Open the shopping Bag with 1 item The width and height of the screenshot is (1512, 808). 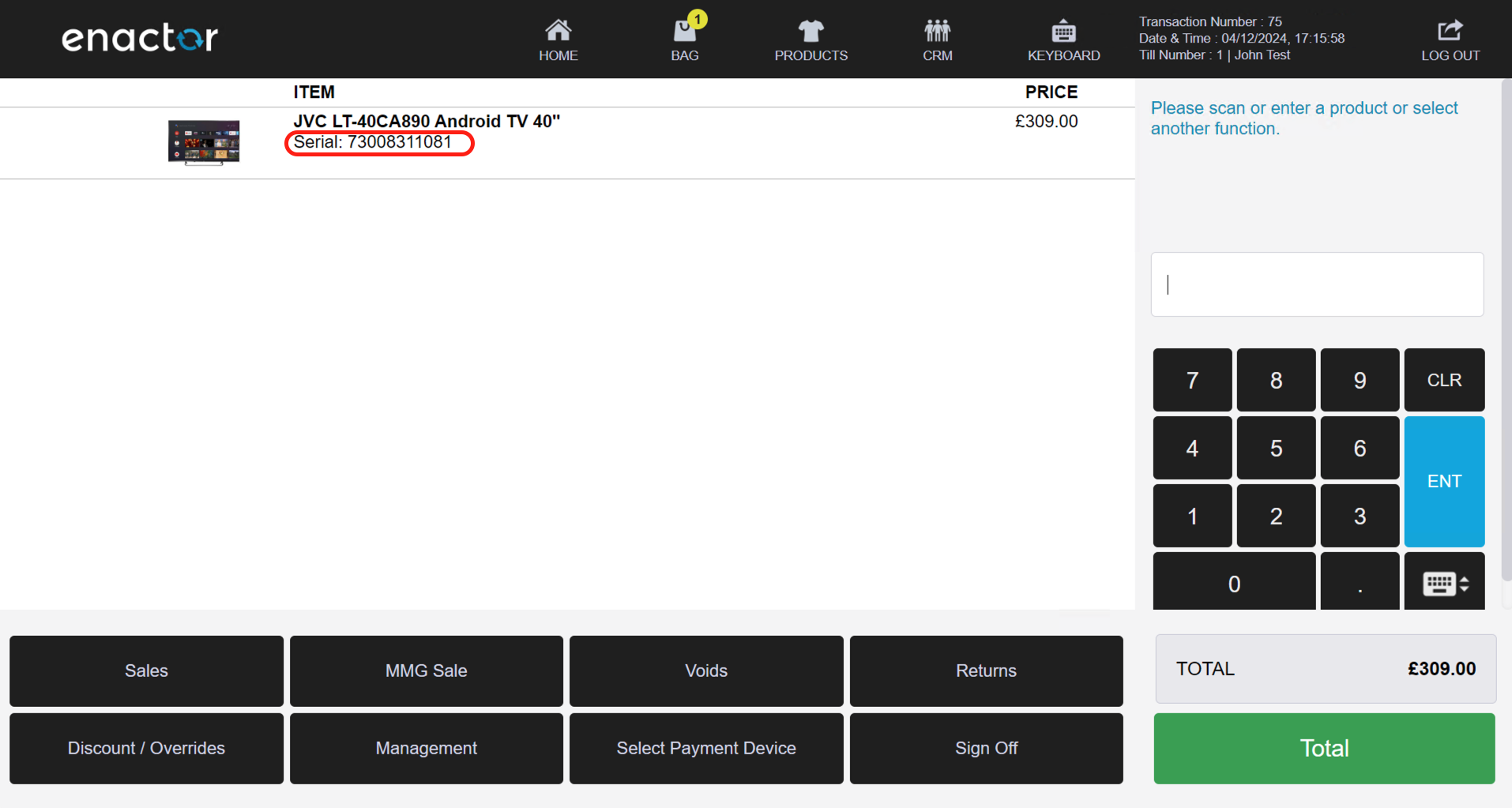(684, 39)
